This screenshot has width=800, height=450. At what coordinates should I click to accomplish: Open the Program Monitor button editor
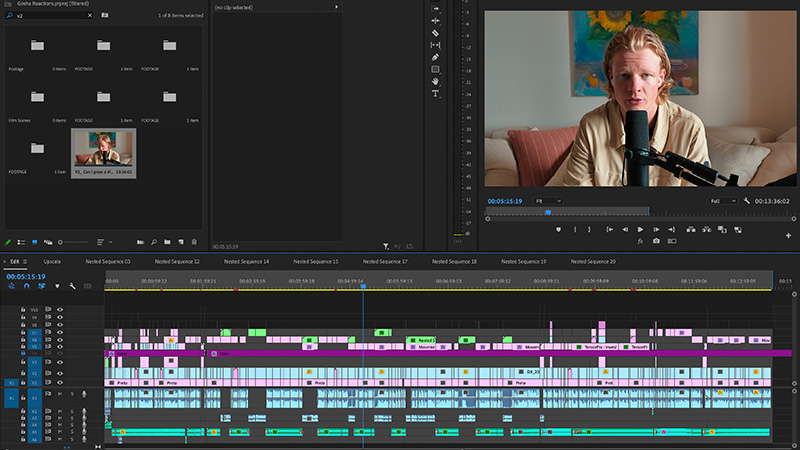788,236
